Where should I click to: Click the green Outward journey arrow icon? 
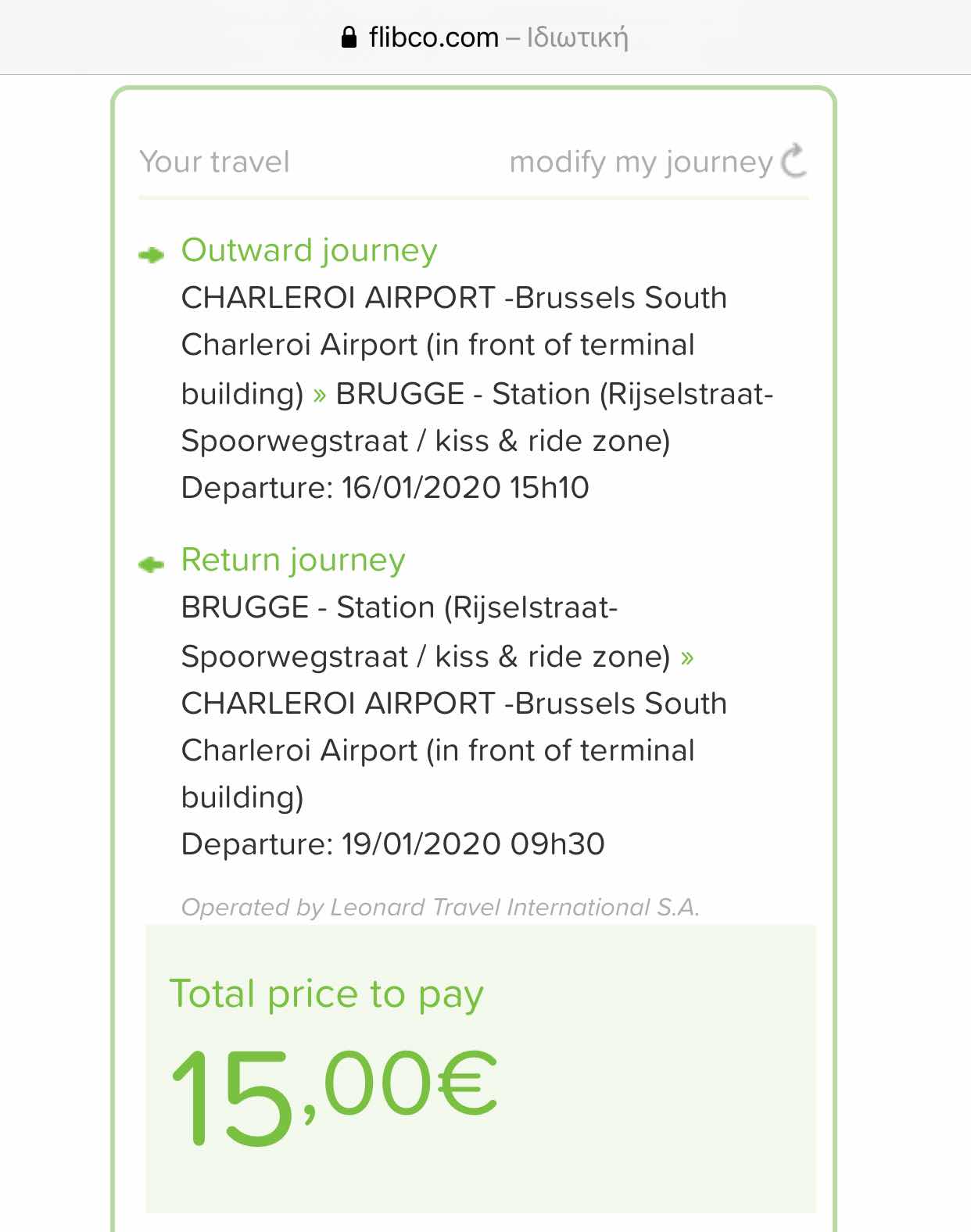(151, 255)
